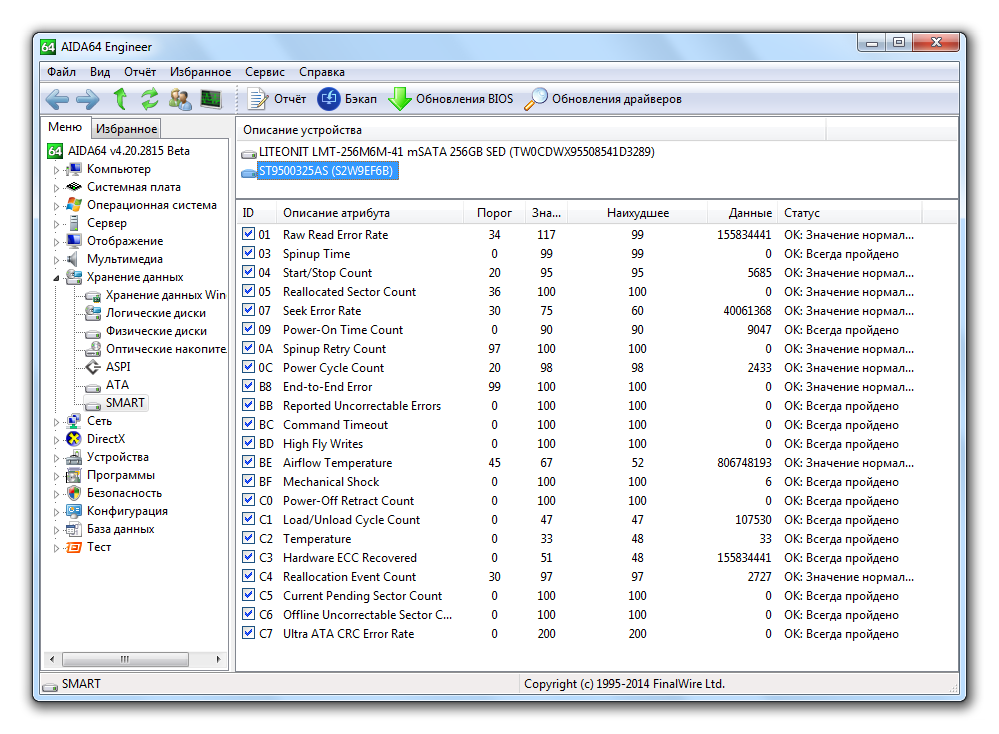999x734 pixels.
Task: Collapse the Хранение данных tree node
Action: [x=57, y=278]
